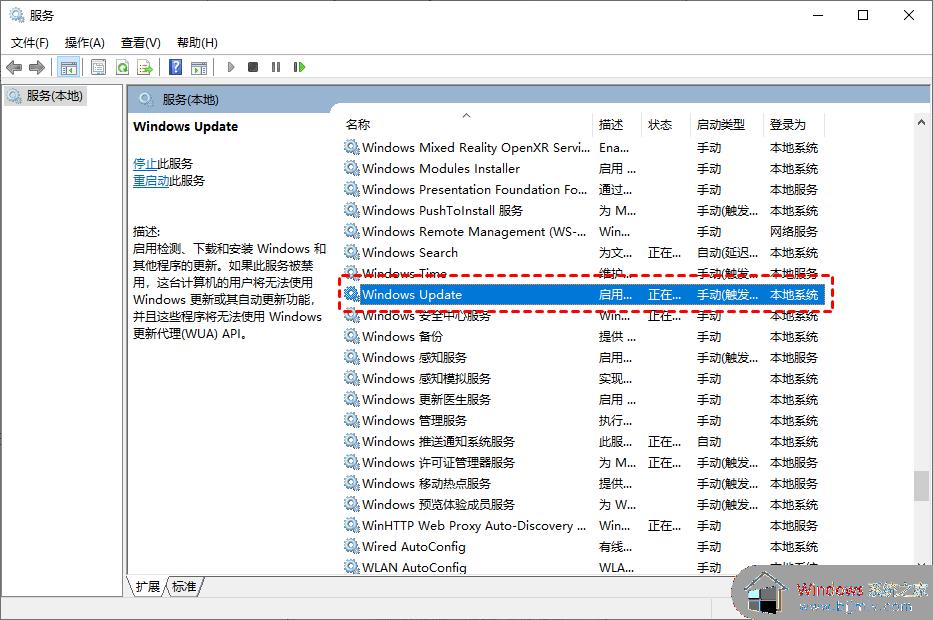This screenshot has width=933, height=620.
Task: Click 自动 startup type of Windows 推送通知系统服务
Action: tap(709, 441)
